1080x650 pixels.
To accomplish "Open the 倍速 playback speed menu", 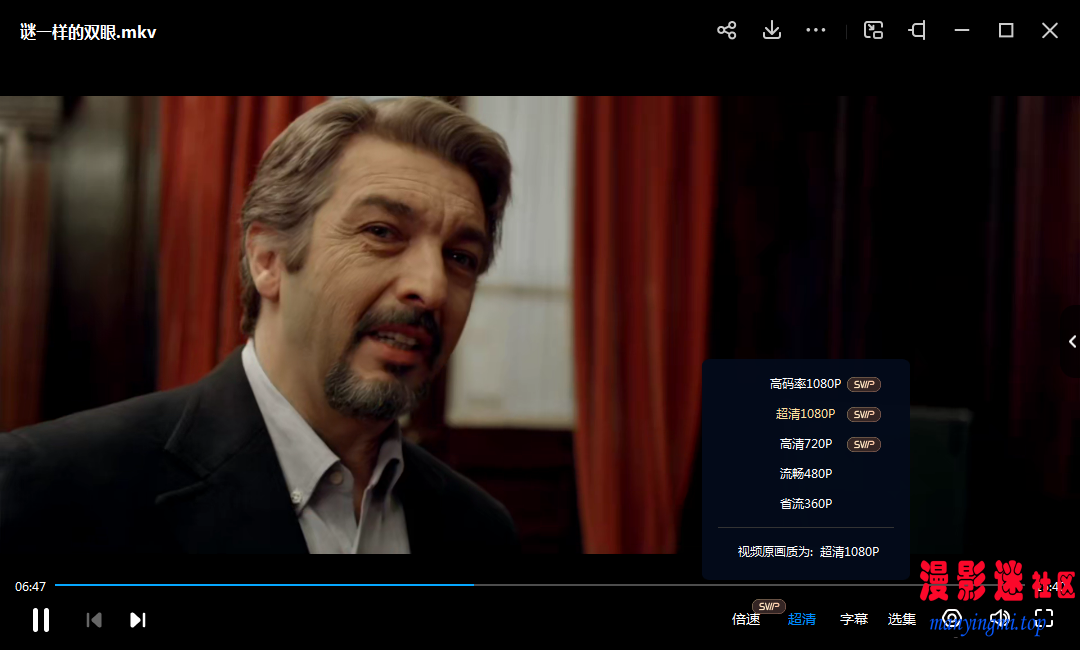I will [x=746, y=619].
